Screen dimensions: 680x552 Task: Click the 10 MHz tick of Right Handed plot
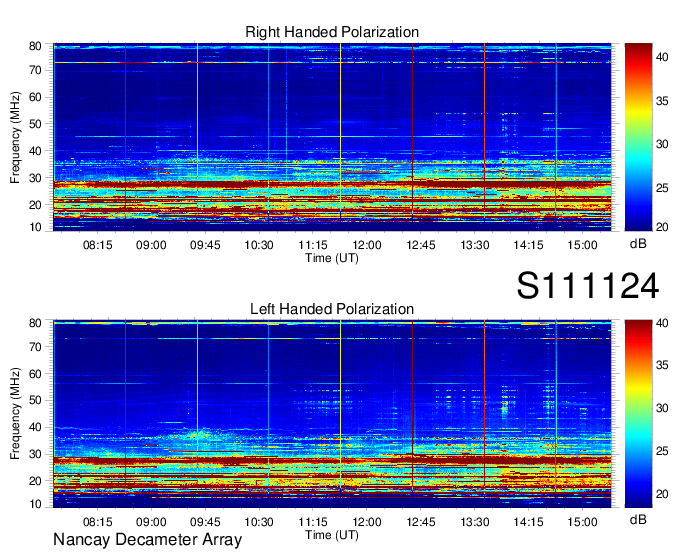click(x=35, y=227)
